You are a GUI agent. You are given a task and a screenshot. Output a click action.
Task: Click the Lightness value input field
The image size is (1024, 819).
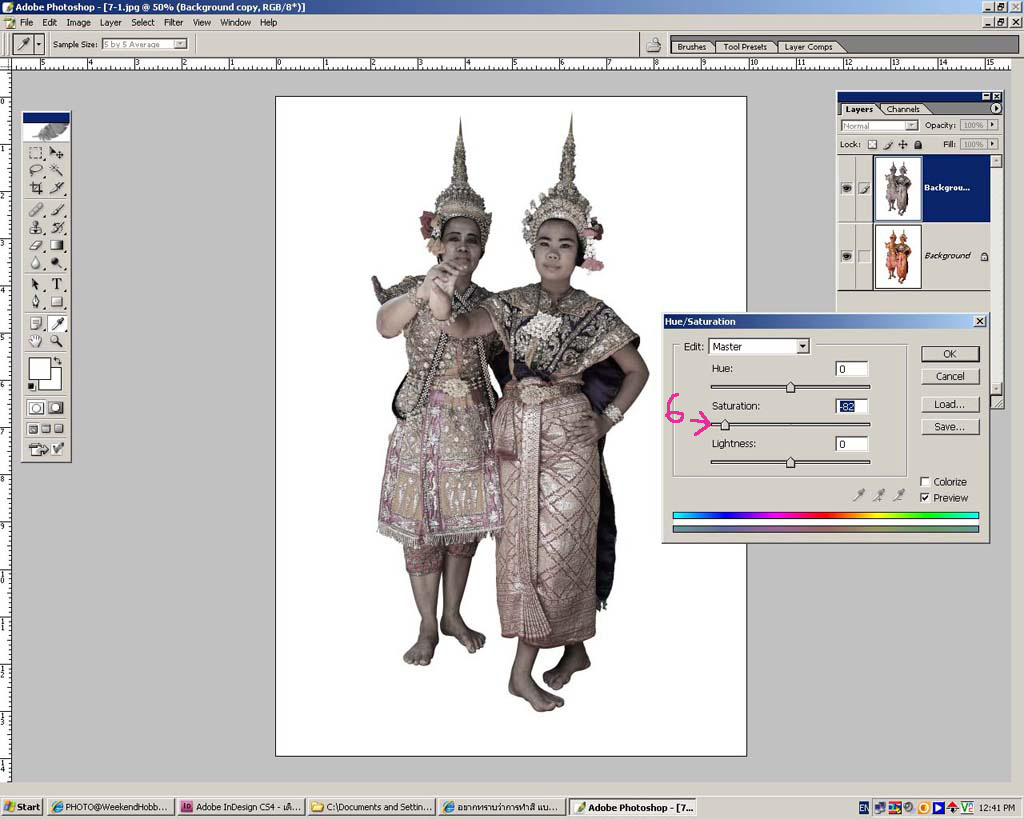851,444
